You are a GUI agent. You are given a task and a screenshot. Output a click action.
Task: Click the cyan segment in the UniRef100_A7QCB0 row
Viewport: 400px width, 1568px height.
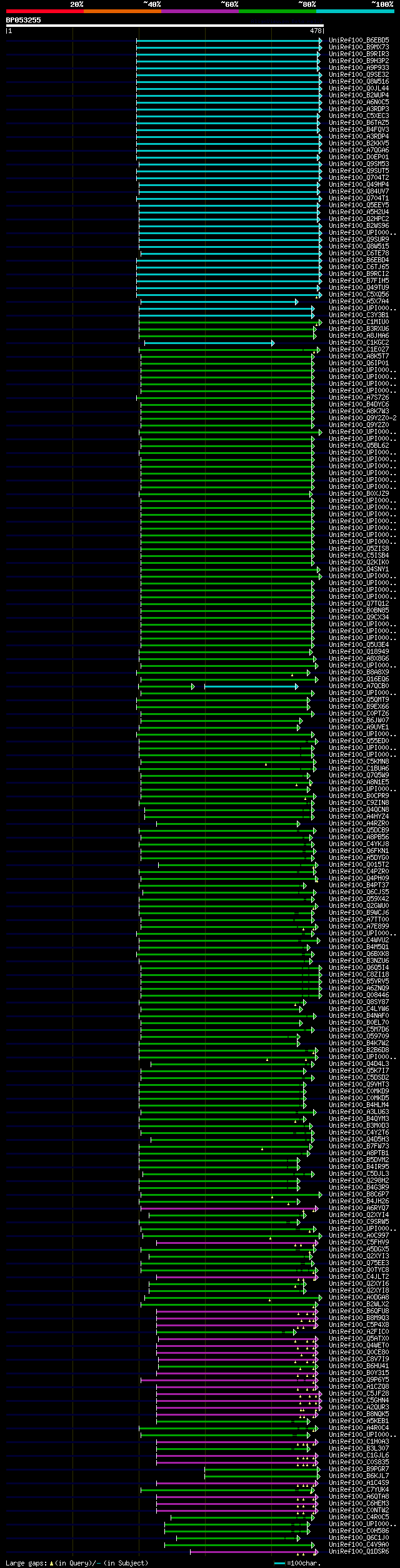pyautogui.click(x=251, y=686)
